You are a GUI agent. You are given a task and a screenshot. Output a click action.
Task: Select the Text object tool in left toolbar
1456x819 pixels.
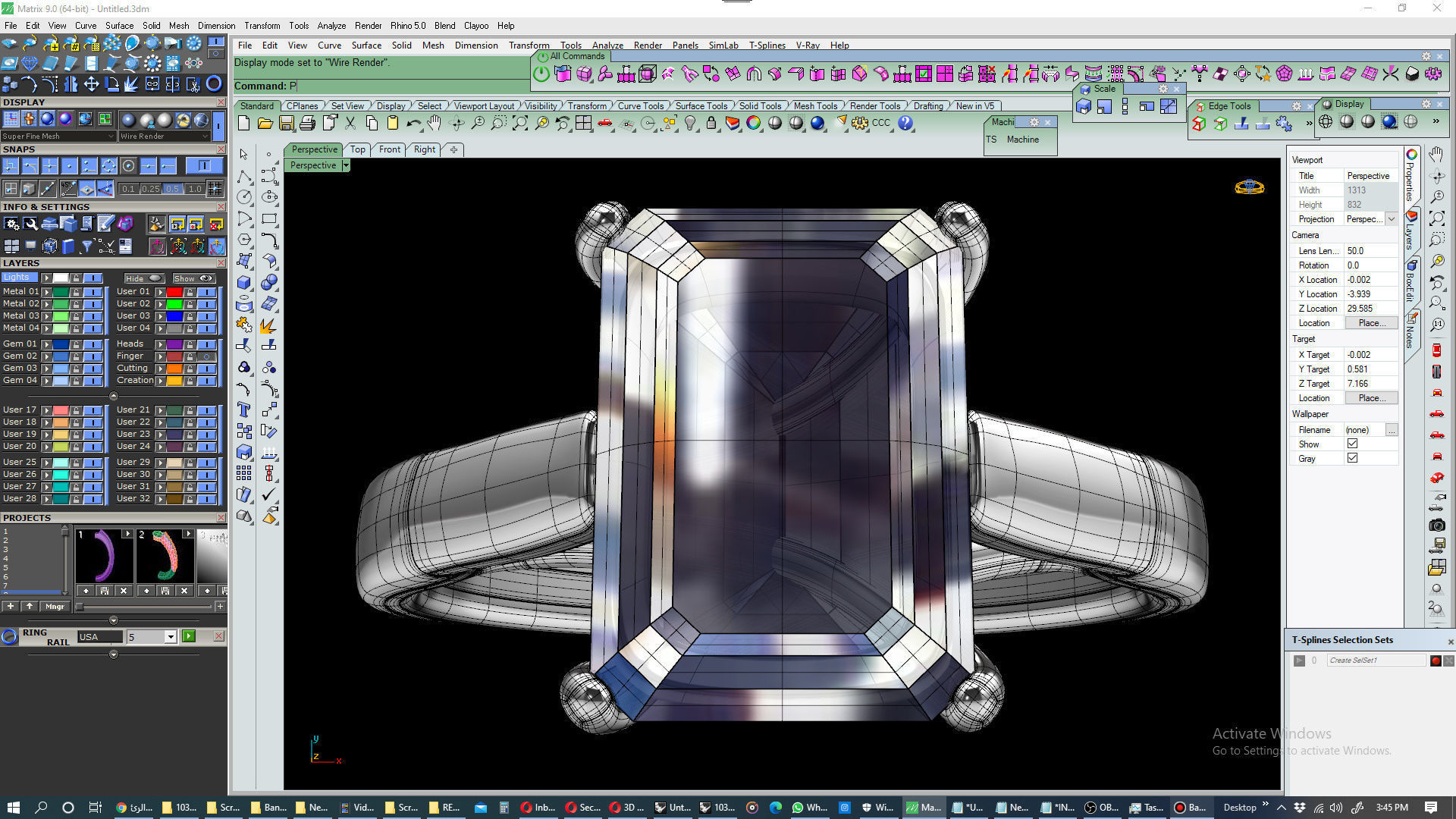[244, 409]
